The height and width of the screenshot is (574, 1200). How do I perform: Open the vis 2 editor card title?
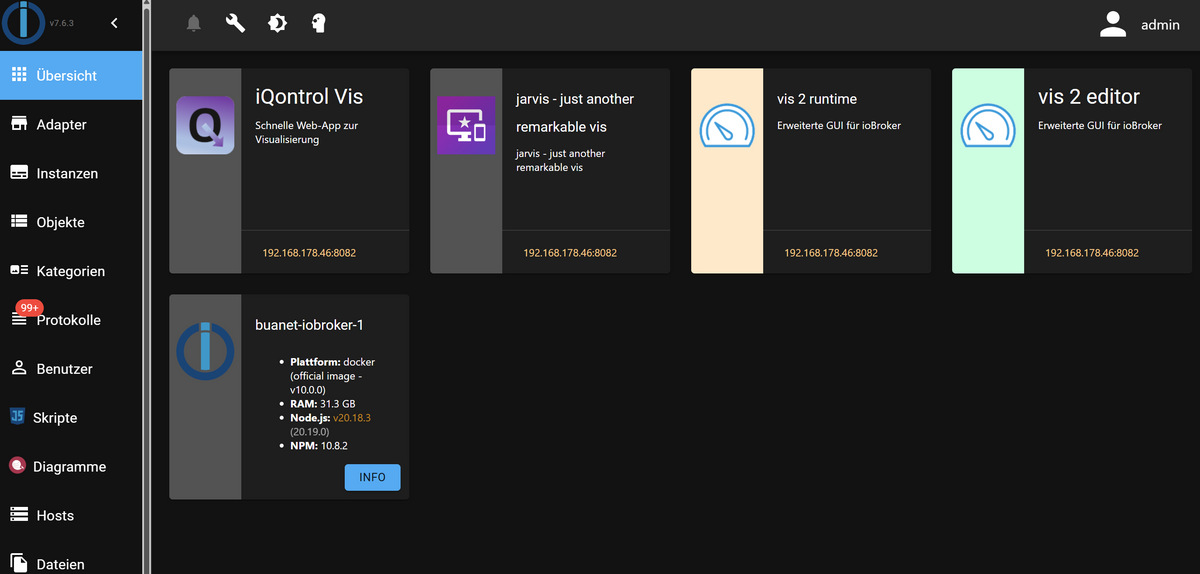pyautogui.click(x=1089, y=97)
